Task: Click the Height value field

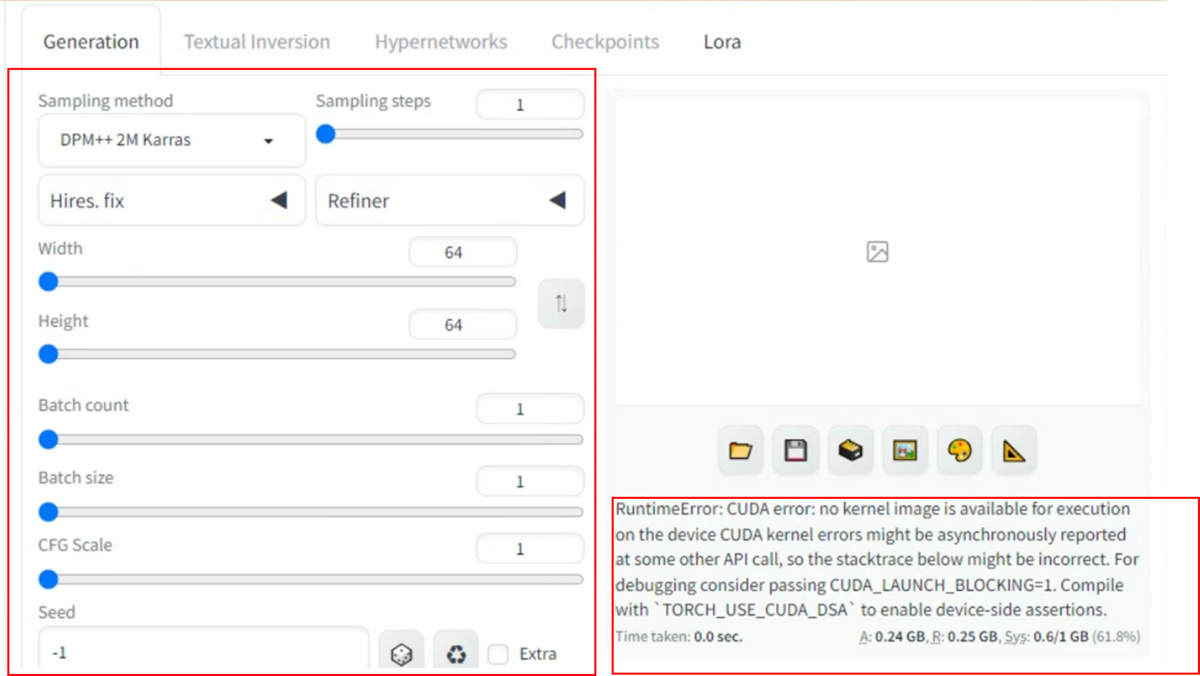Action: point(463,324)
